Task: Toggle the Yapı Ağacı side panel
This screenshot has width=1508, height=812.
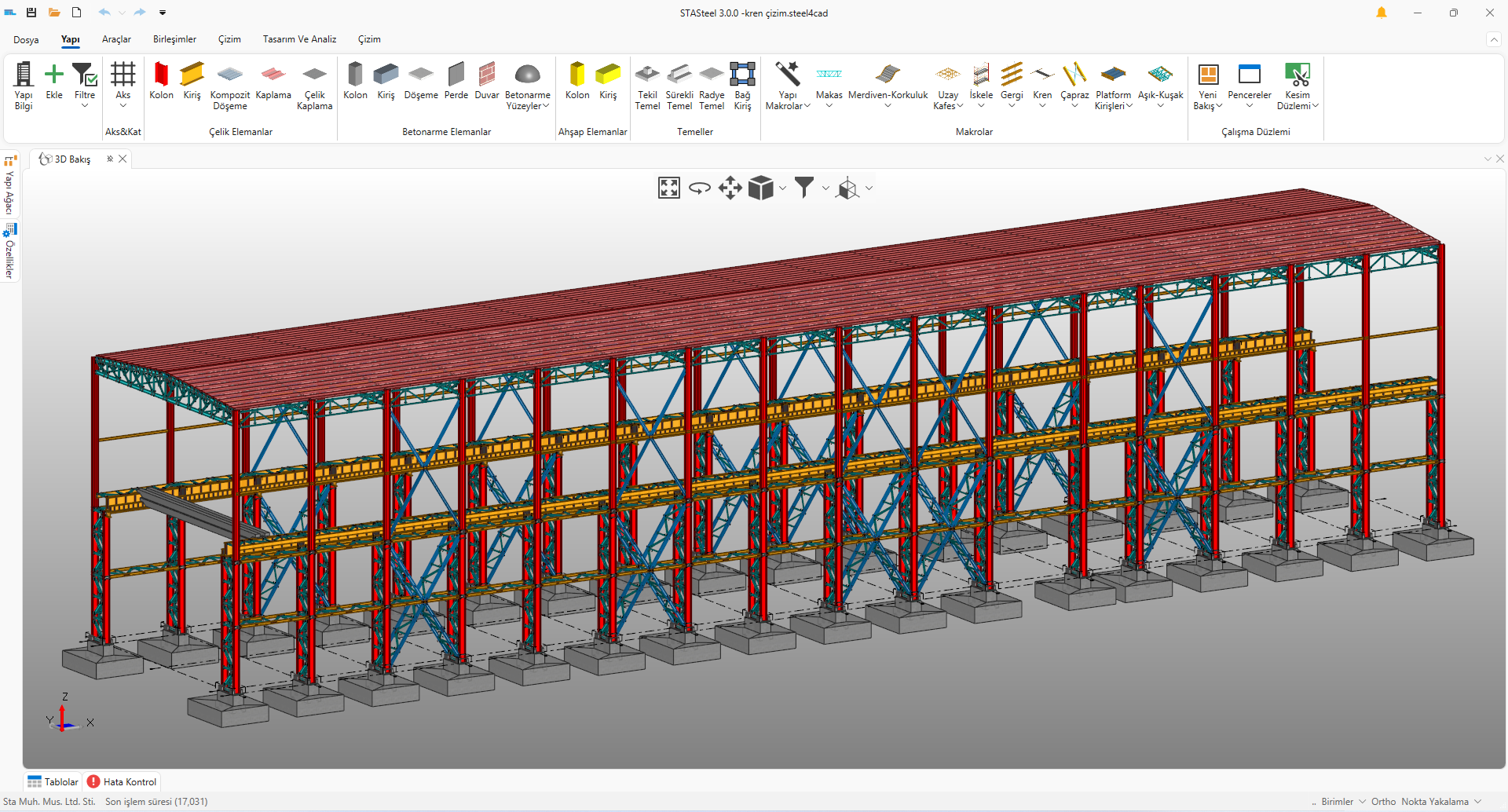Action: coord(9,185)
